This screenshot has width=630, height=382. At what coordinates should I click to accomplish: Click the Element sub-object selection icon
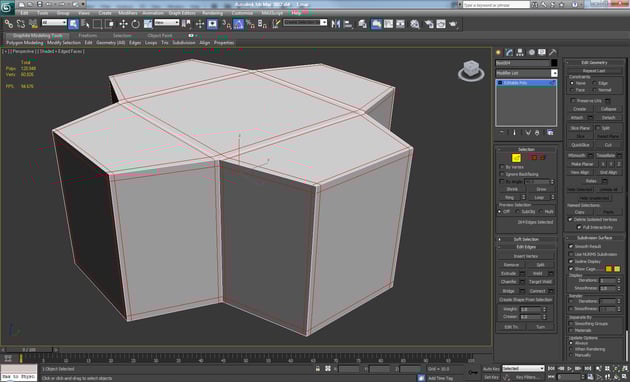click(542, 158)
